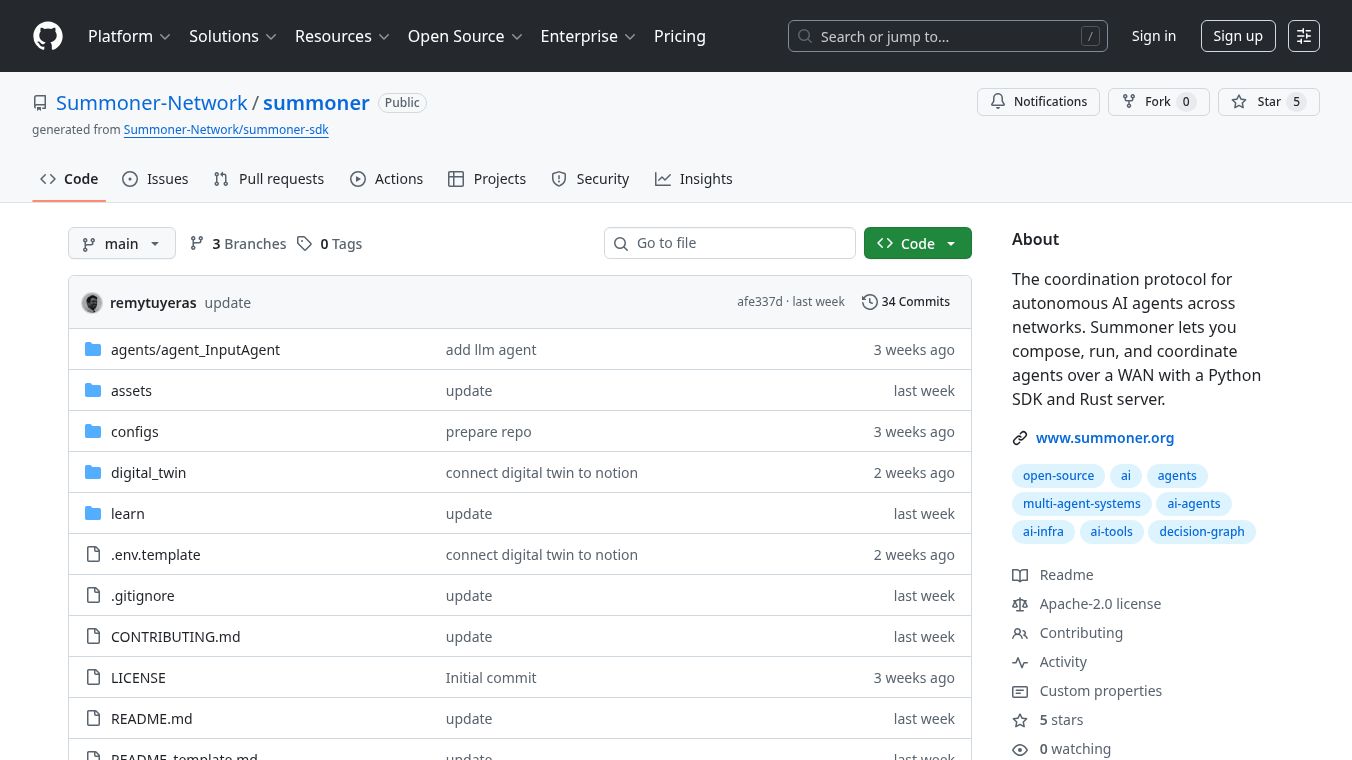The height and width of the screenshot is (760, 1352).
Task: Switch to the Issues tab
Action: [x=155, y=179]
